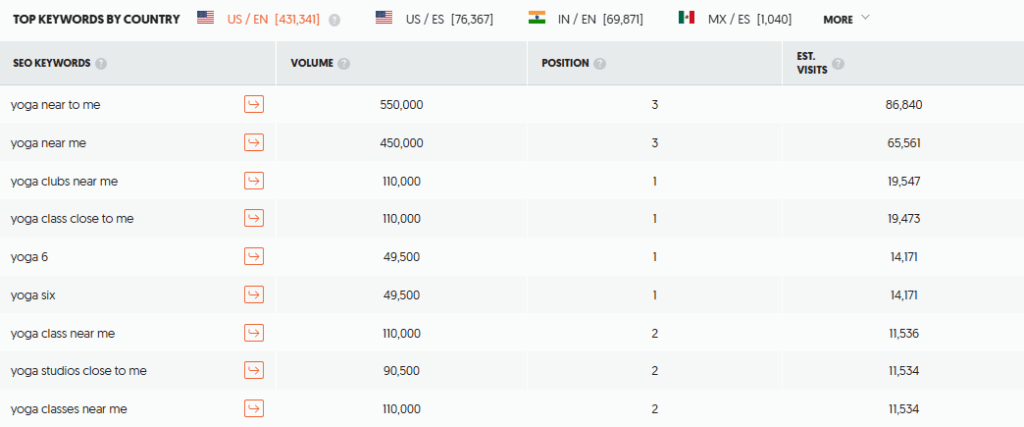This screenshot has width=1024, height=427.
Task: Open arrow icon for 'yoga classes near me'
Action: (254, 409)
